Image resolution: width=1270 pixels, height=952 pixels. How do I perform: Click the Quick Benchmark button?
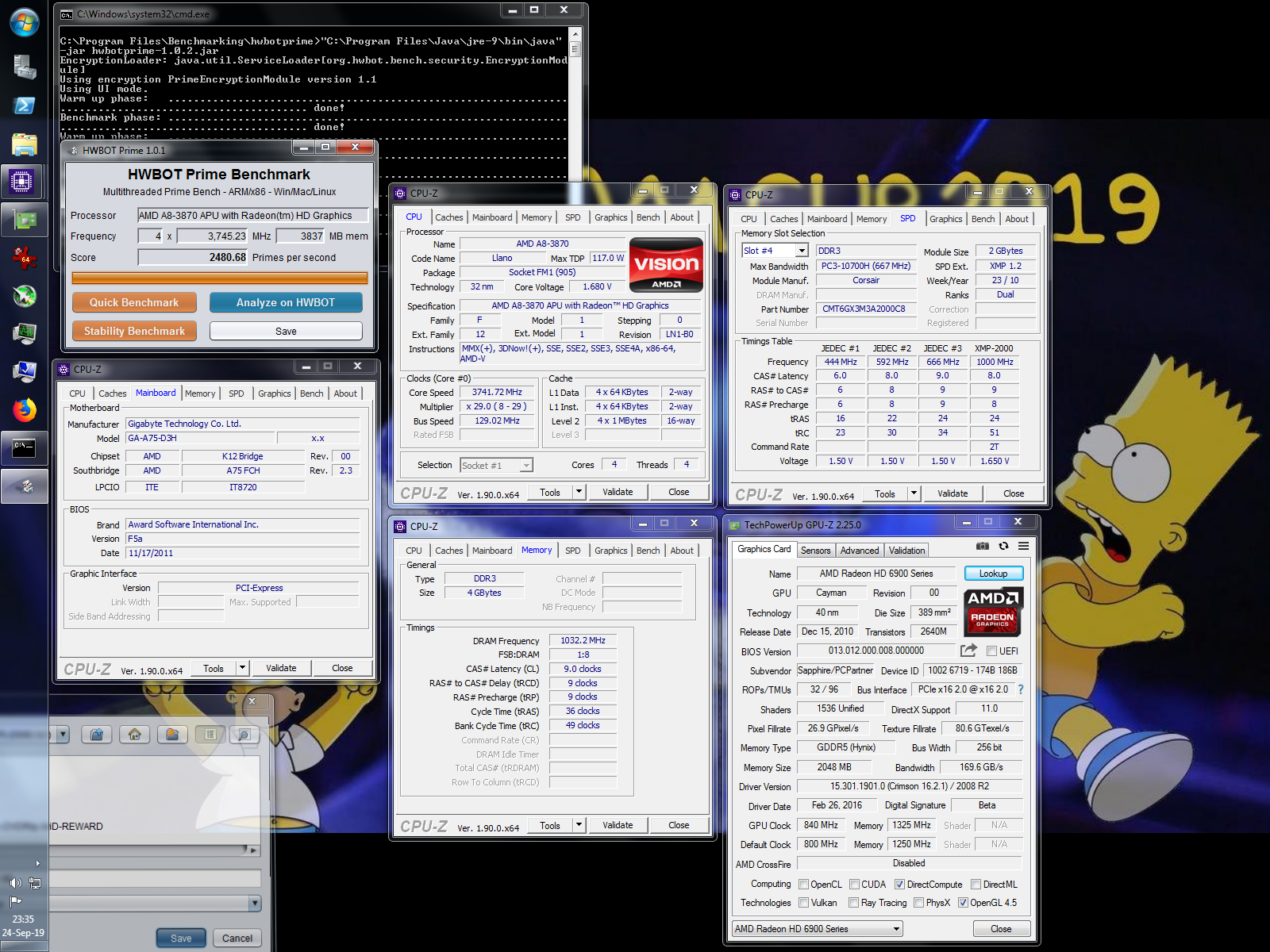pyautogui.click(x=134, y=302)
